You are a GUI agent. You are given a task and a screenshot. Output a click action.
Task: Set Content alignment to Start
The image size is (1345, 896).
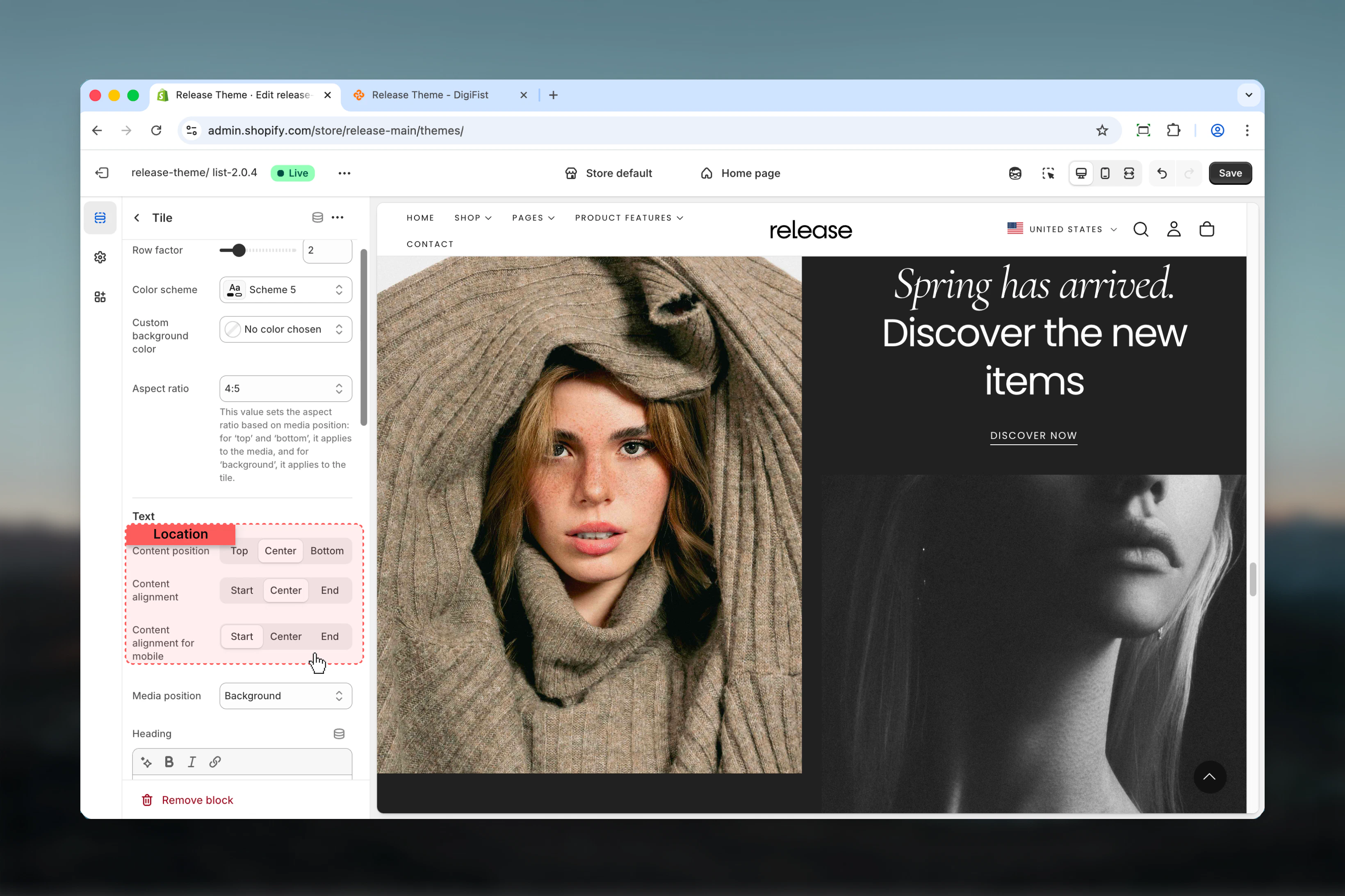click(x=242, y=590)
